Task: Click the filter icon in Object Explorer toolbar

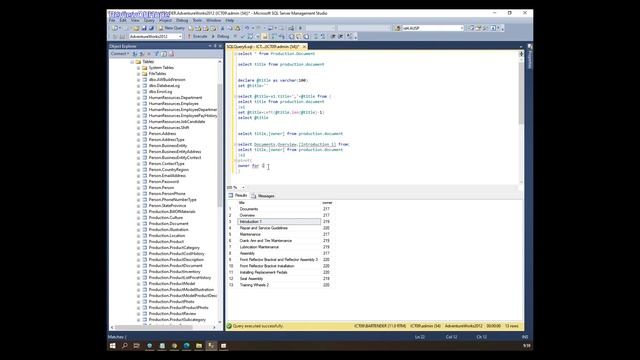Action: coord(157,54)
